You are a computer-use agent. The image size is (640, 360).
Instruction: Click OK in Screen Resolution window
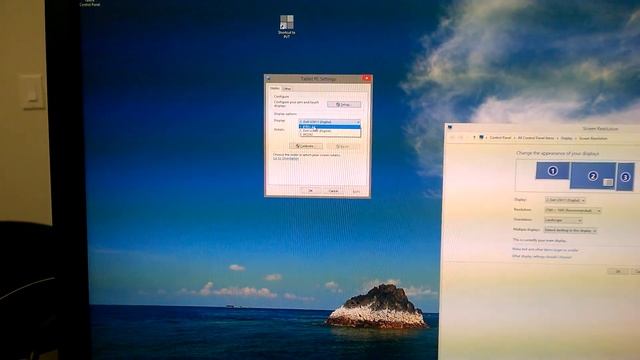click(x=618, y=271)
